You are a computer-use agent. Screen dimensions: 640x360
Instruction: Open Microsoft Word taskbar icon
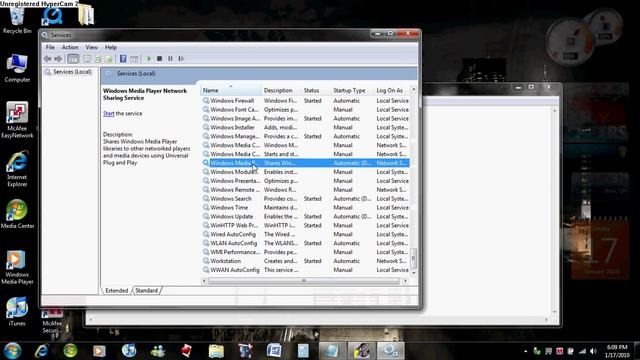274,351
